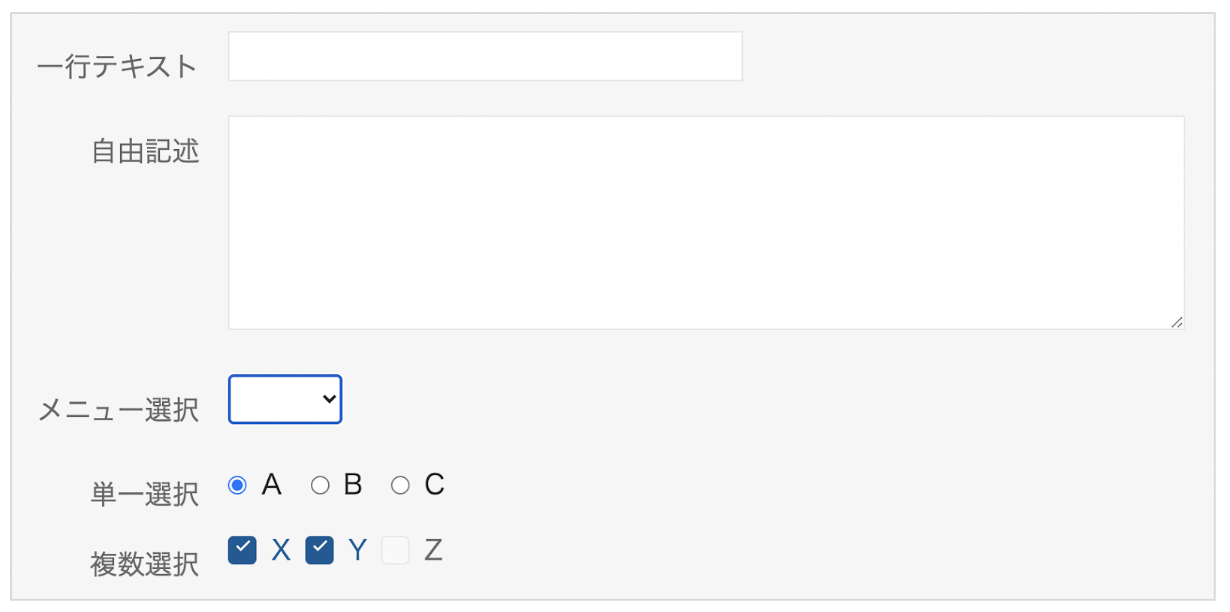The height and width of the screenshot is (612, 1230).
Task: Click the blue X label text
Action: click(x=281, y=550)
